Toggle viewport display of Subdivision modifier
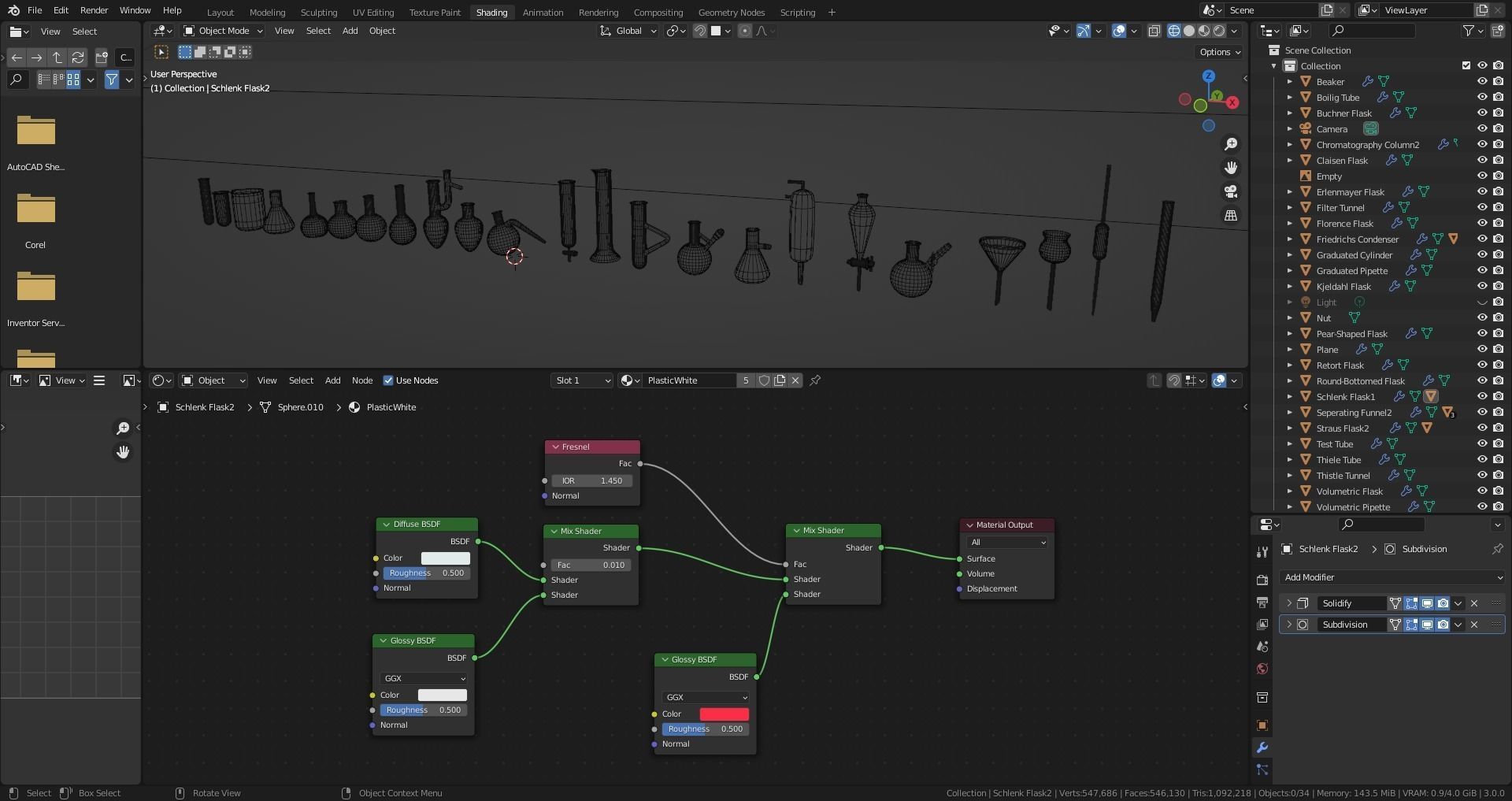The height and width of the screenshot is (801, 1512). click(1427, 625)
